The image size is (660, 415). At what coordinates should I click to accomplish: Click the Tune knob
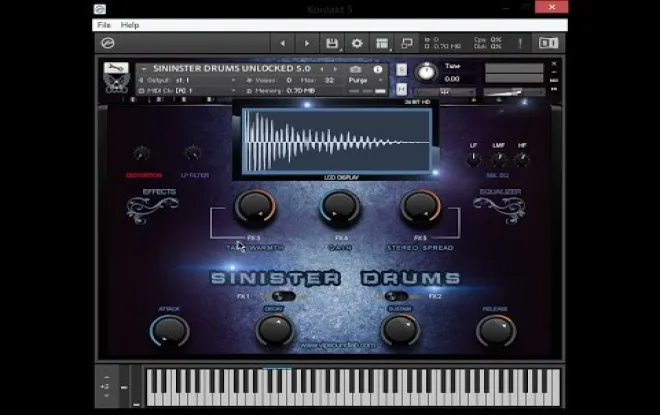point(426,72)
